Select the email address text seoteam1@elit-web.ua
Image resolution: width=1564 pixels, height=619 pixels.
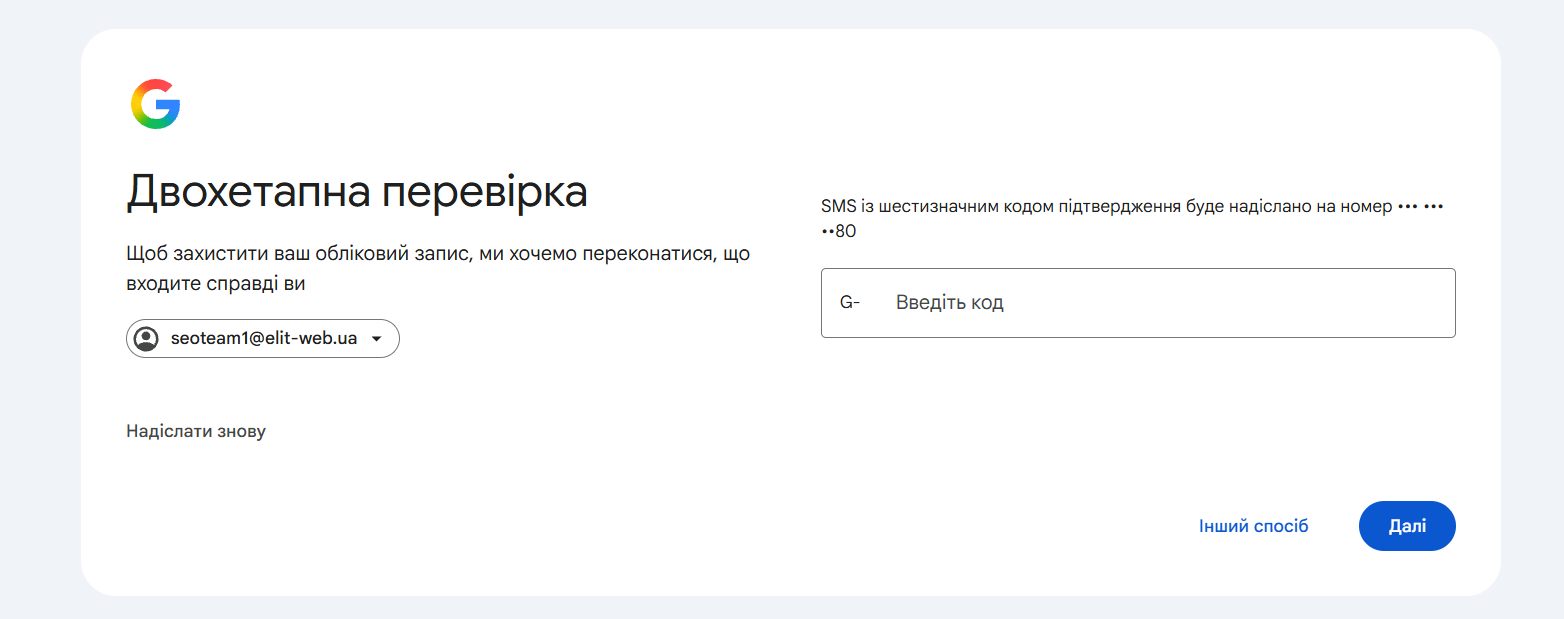tap(264, 339)
